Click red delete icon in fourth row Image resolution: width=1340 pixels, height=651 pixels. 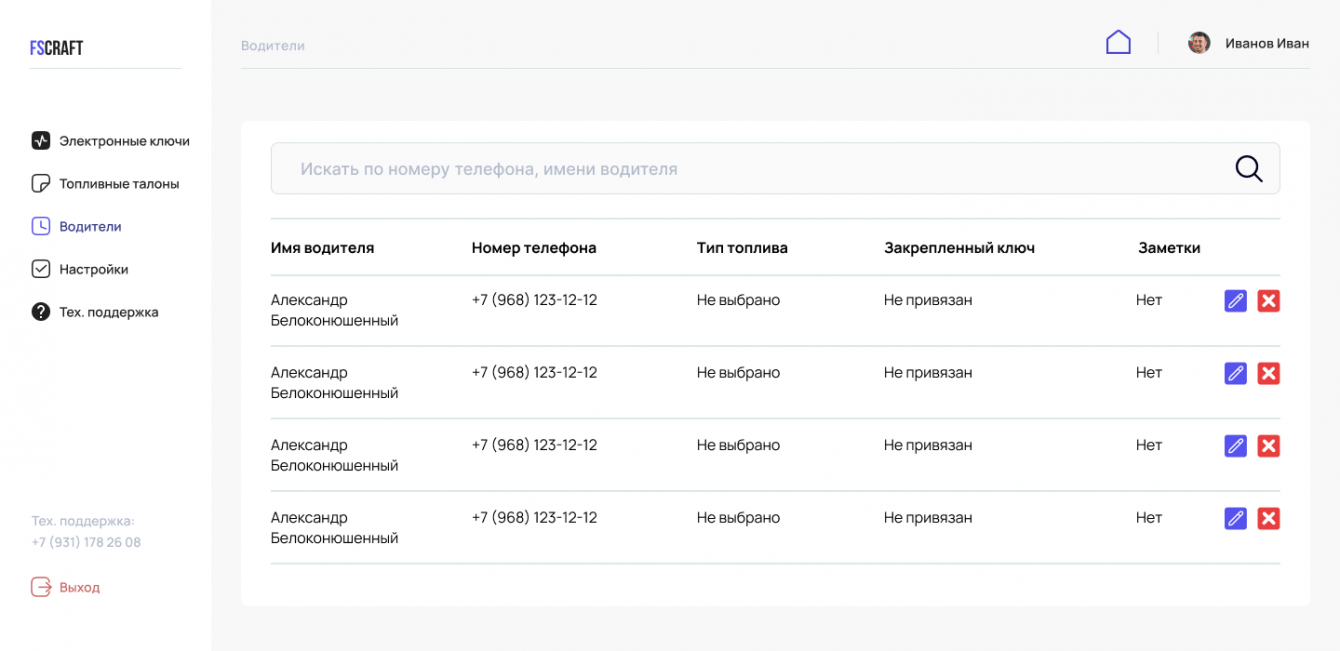1268,518
